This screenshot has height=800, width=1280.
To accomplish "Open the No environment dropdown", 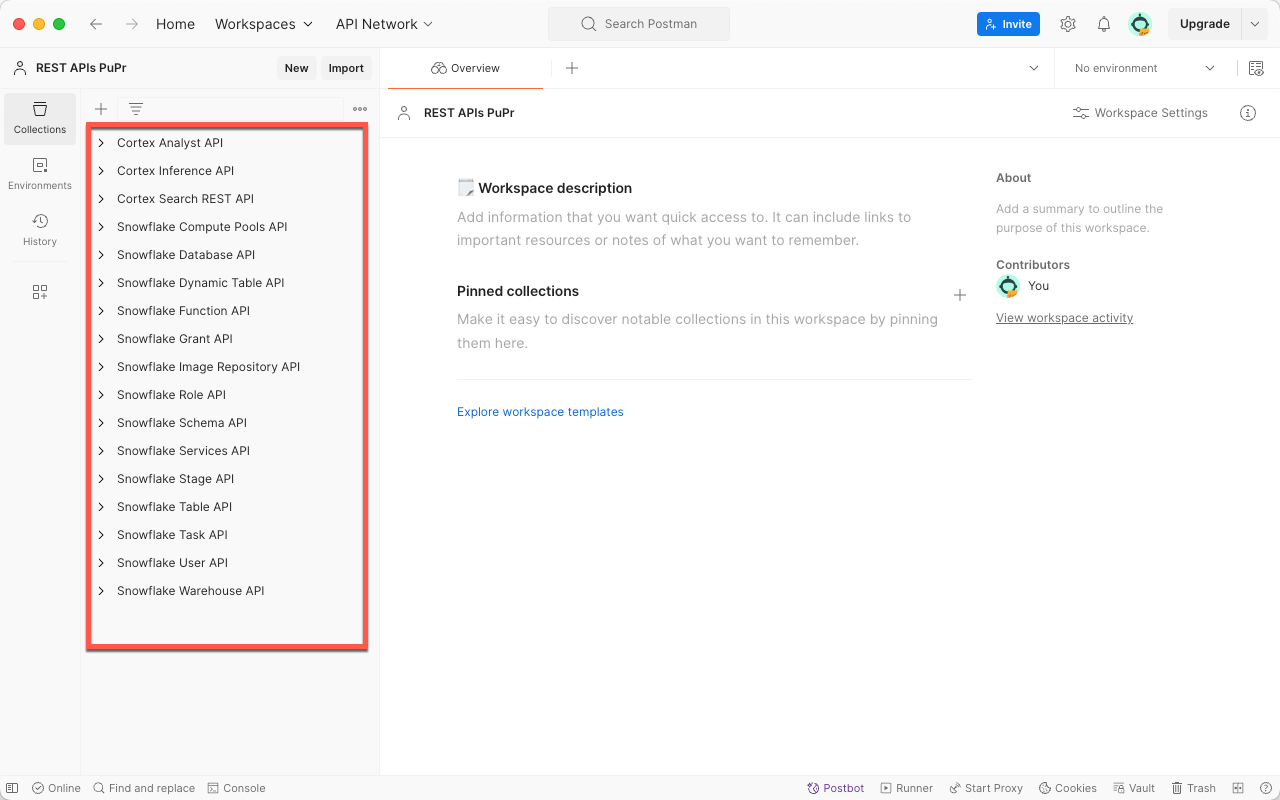I will point(1144,68).
